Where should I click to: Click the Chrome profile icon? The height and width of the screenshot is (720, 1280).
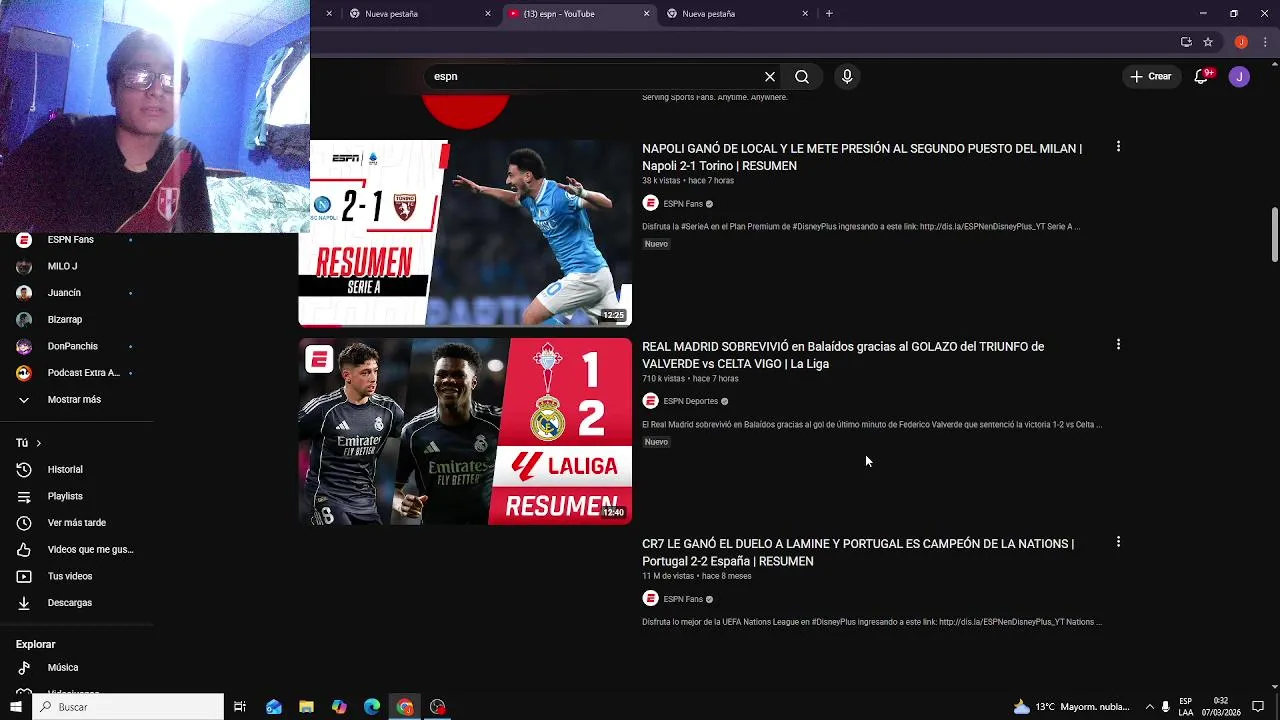[1241, 42]
